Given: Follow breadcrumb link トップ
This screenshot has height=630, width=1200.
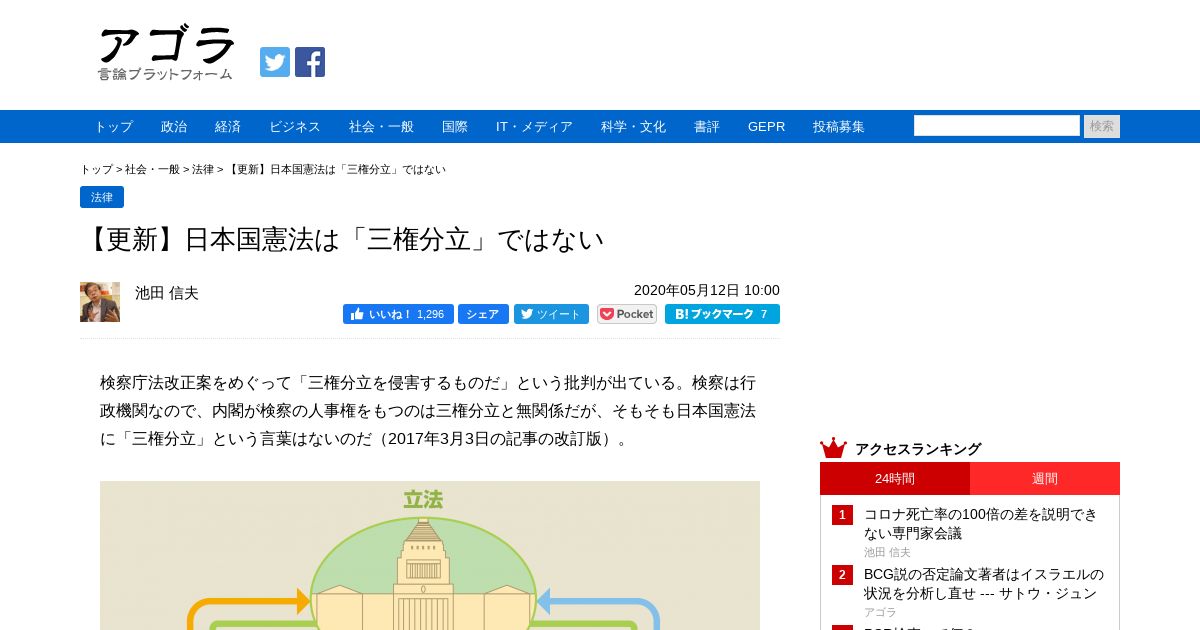Looking at the screenshot, I should coord(96,170).
